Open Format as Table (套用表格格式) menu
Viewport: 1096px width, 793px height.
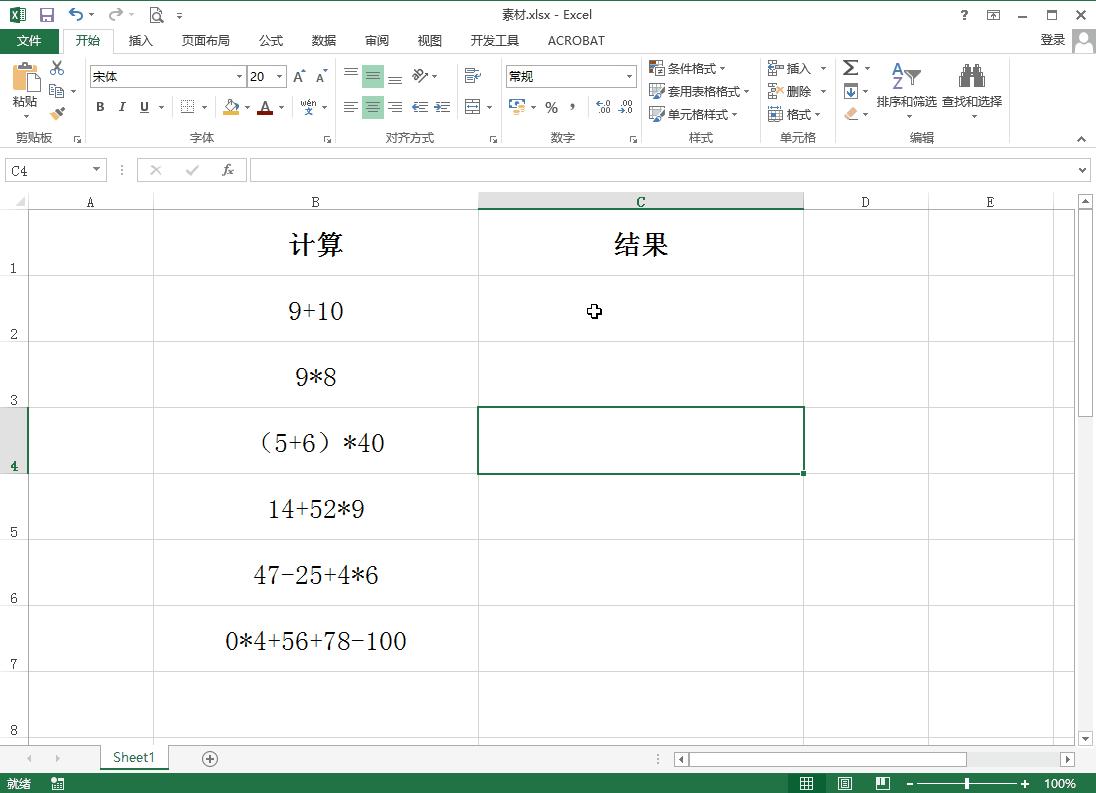(699, 91)
